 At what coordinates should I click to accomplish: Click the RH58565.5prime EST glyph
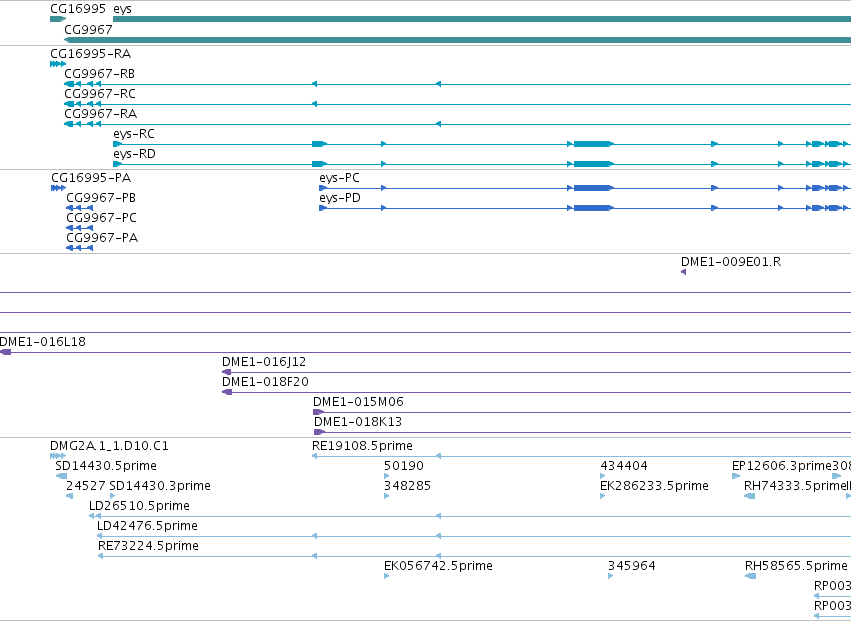point(750,576)
